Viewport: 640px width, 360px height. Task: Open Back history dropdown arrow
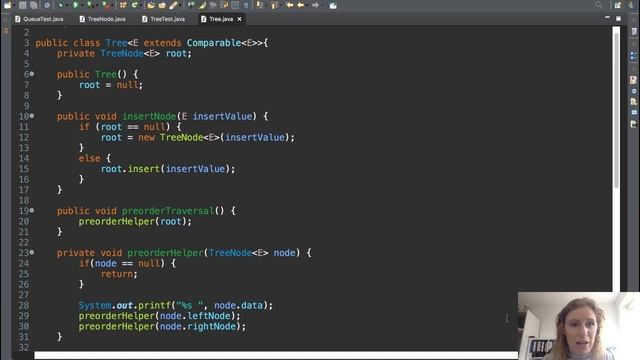point(307,5)
